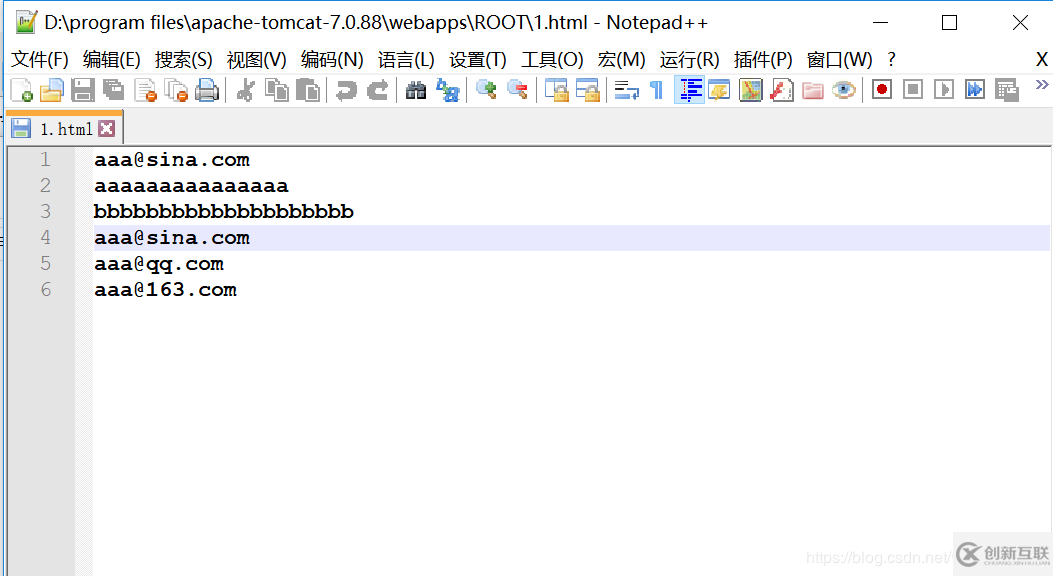This screenshot has width=1053, height=576.
Task: Toggle the Folder as Workspace icon
Action: (813, 89)
